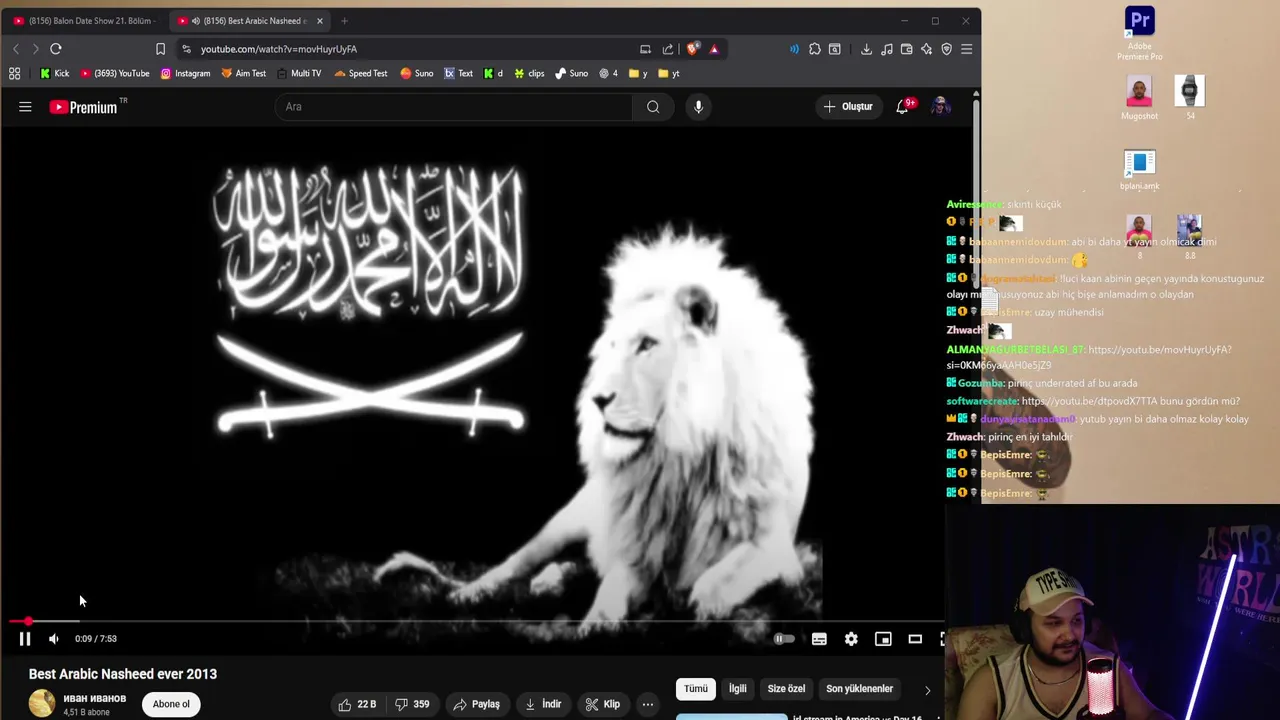Click the video title Best Arabic Nasheed ever 2013
Image resolution: width=1280 pixels, height=720 pixels.
coord(123,674)
